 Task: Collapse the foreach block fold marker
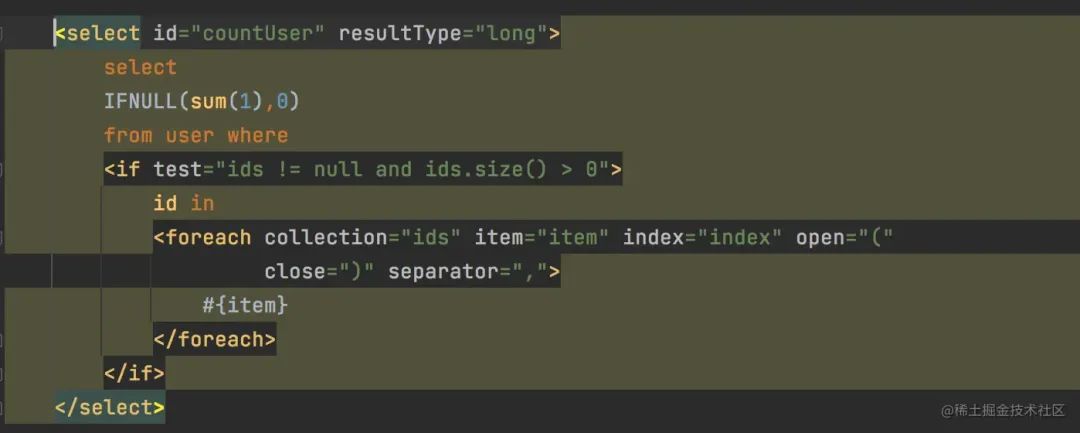click(x=3, y=237)
